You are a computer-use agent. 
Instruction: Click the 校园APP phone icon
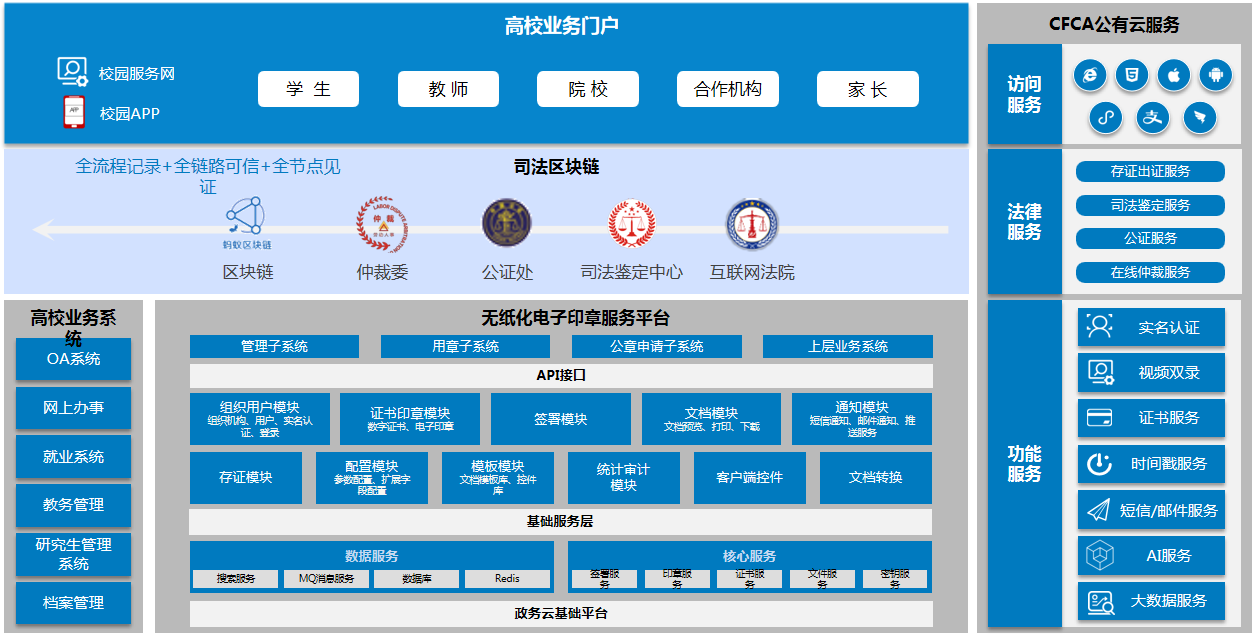[x=73, y=113]
